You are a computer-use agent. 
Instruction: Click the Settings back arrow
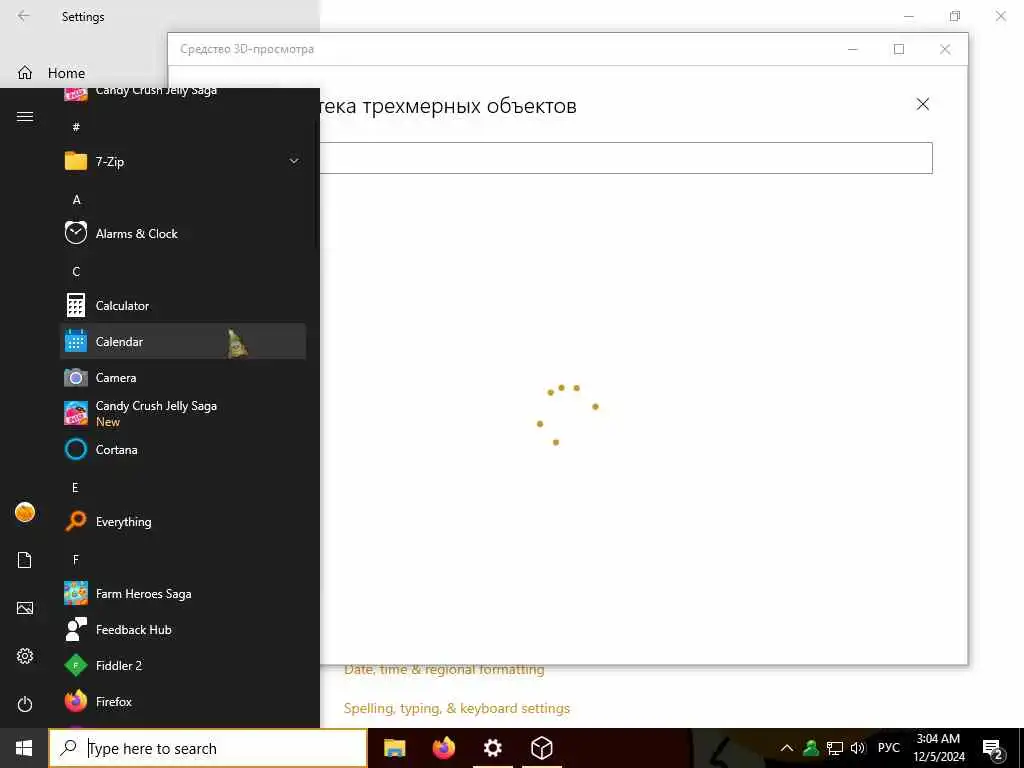coord(24,16)
